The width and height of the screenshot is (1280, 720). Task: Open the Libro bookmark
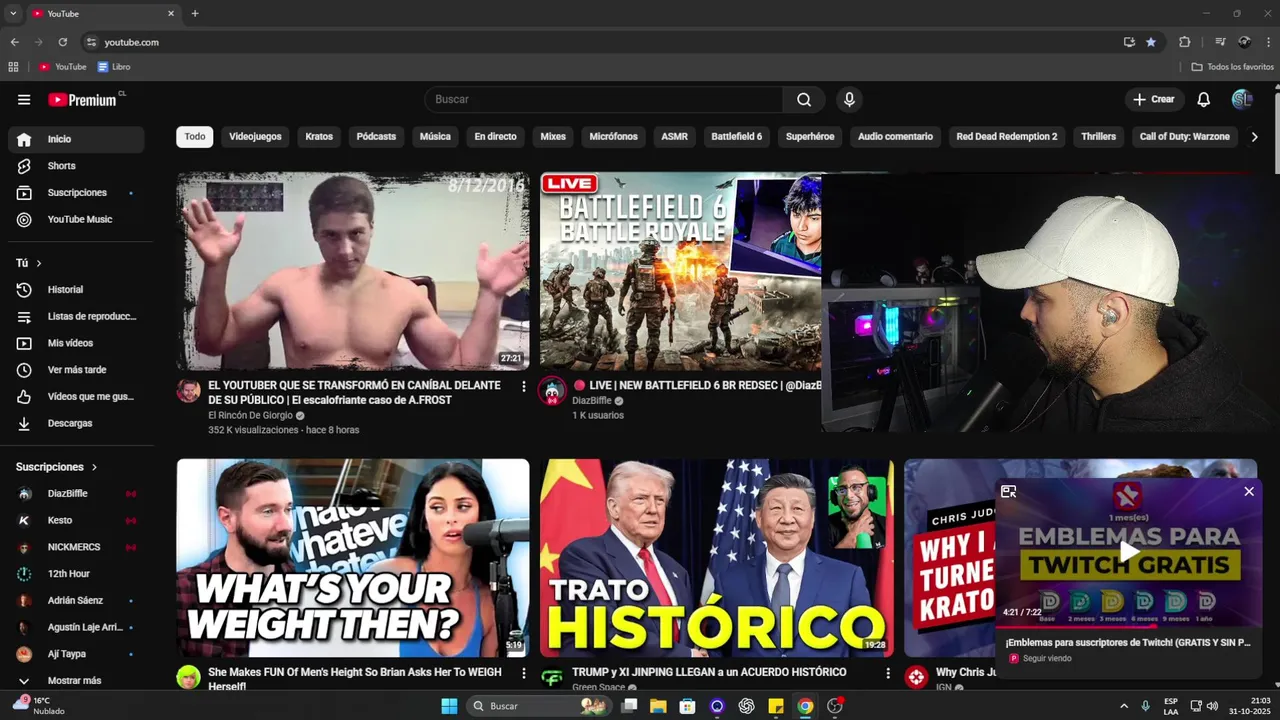tap(114, 67)
